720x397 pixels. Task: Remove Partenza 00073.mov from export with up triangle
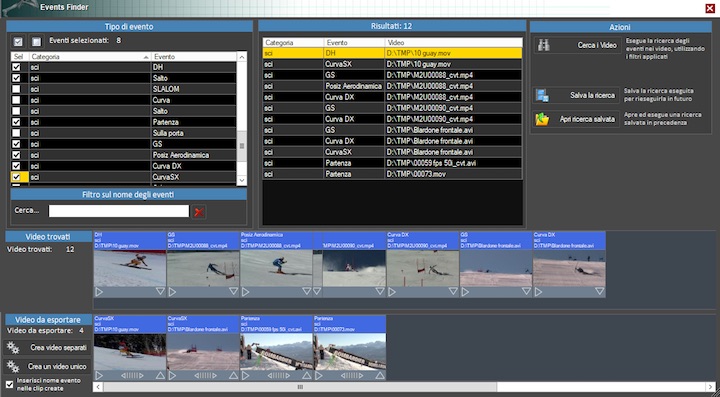click(x=380, y=375)
